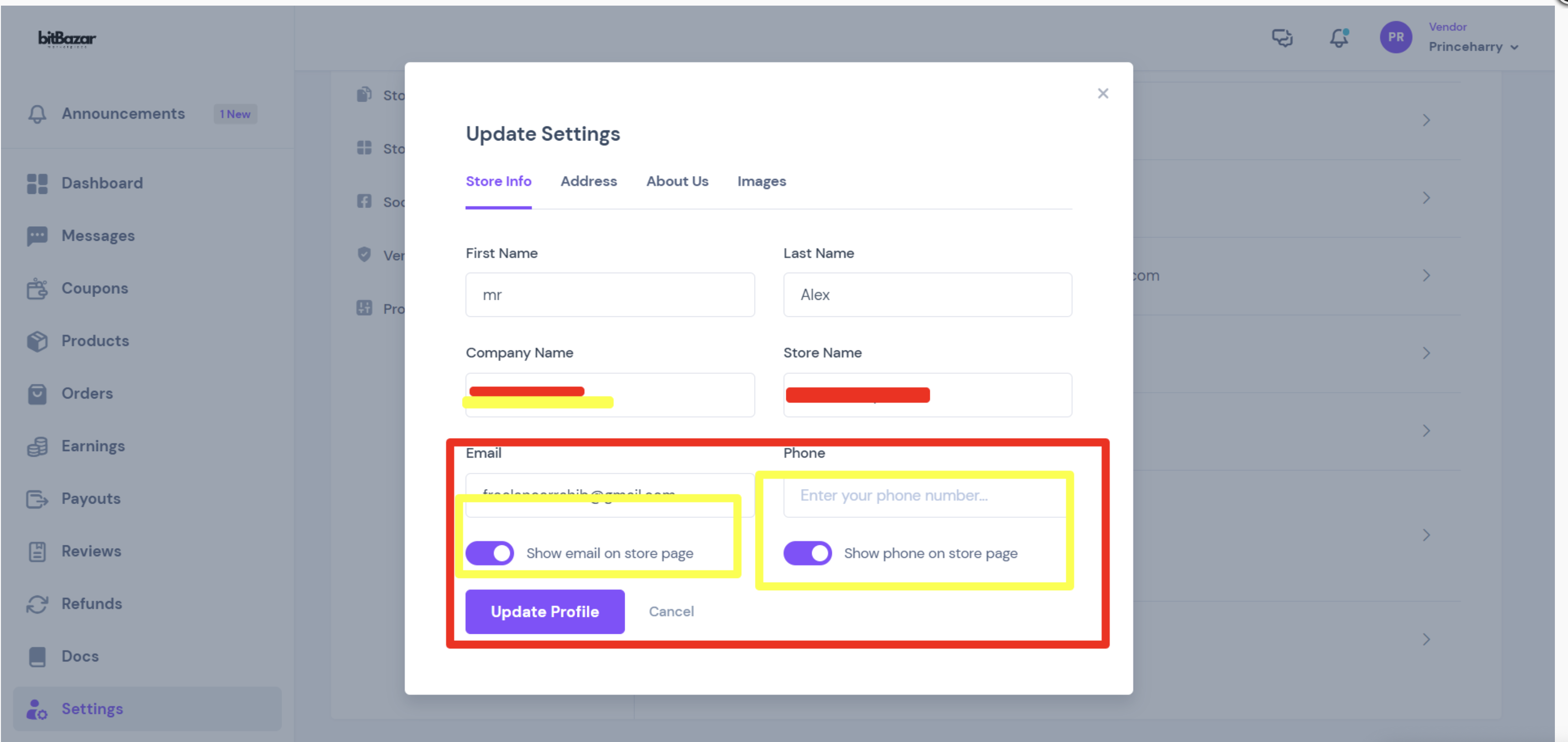The width and height of the screenshot is (1568, 742).
Task: Open Earnings in the sidebar
Action: pyautogui.click(x=92, y=446)
